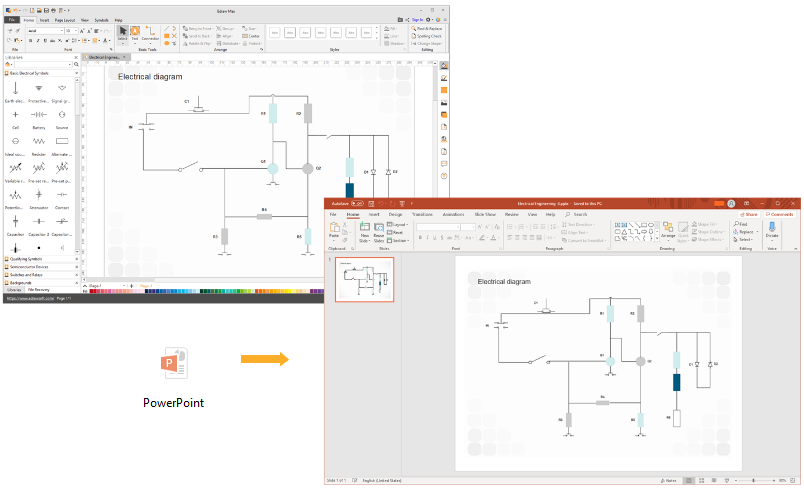Image resolution: width=804 pixels, height=490 pixels.
Task: Click the Save icon in PowerPoint title bar
Action: click(x=371, y=203)
